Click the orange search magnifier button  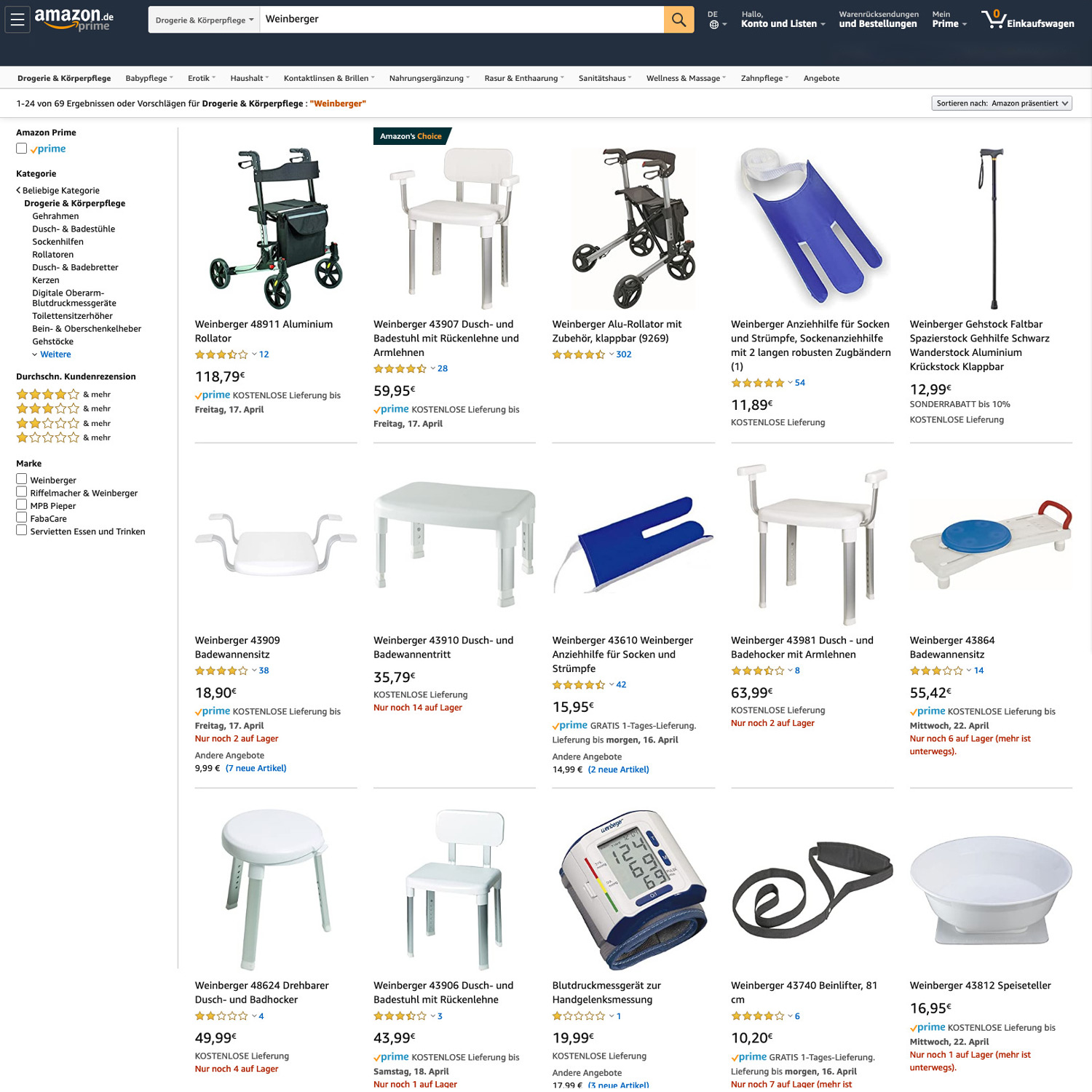click(x=678, y=20)
